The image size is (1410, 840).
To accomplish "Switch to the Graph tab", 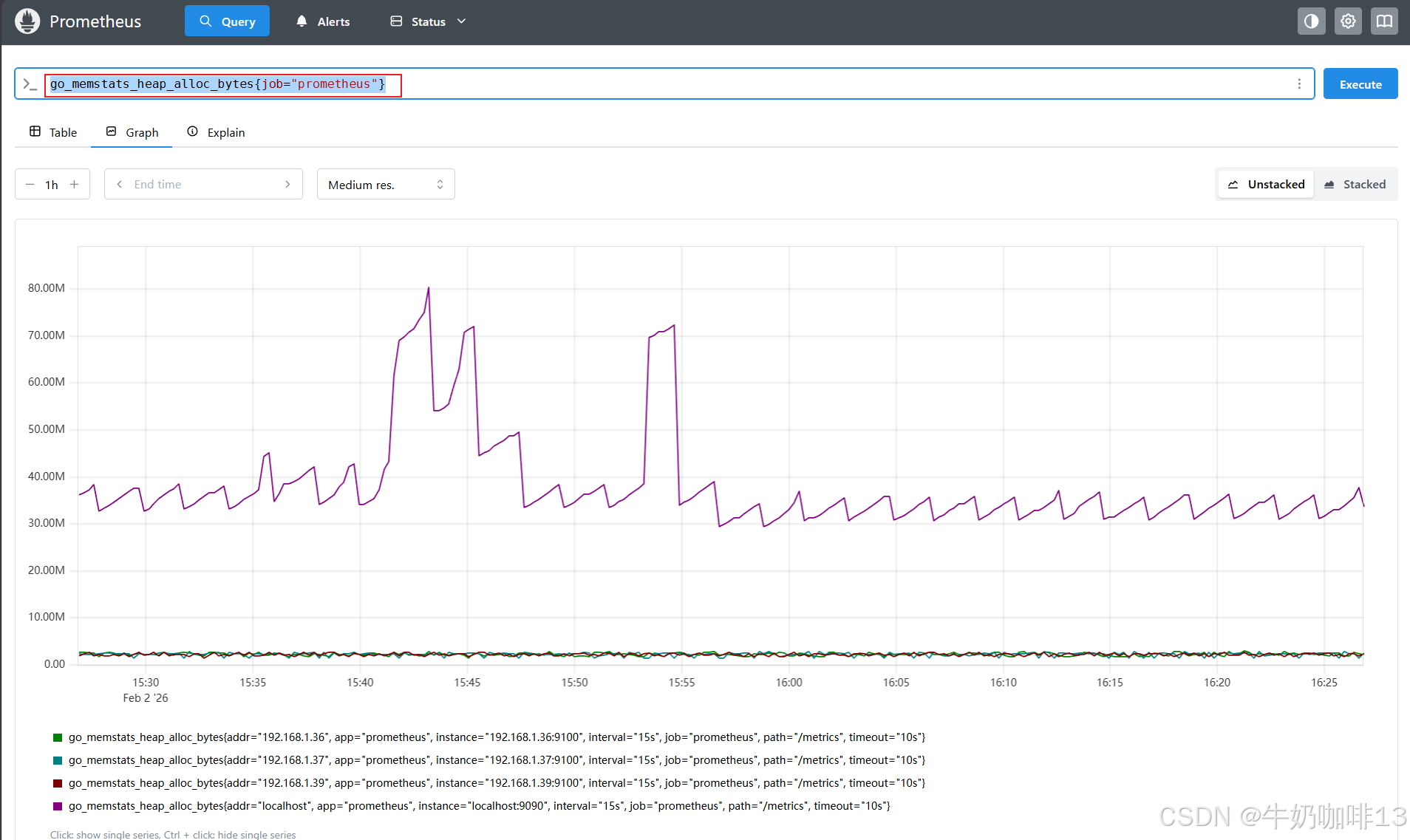I will [132, 132].
